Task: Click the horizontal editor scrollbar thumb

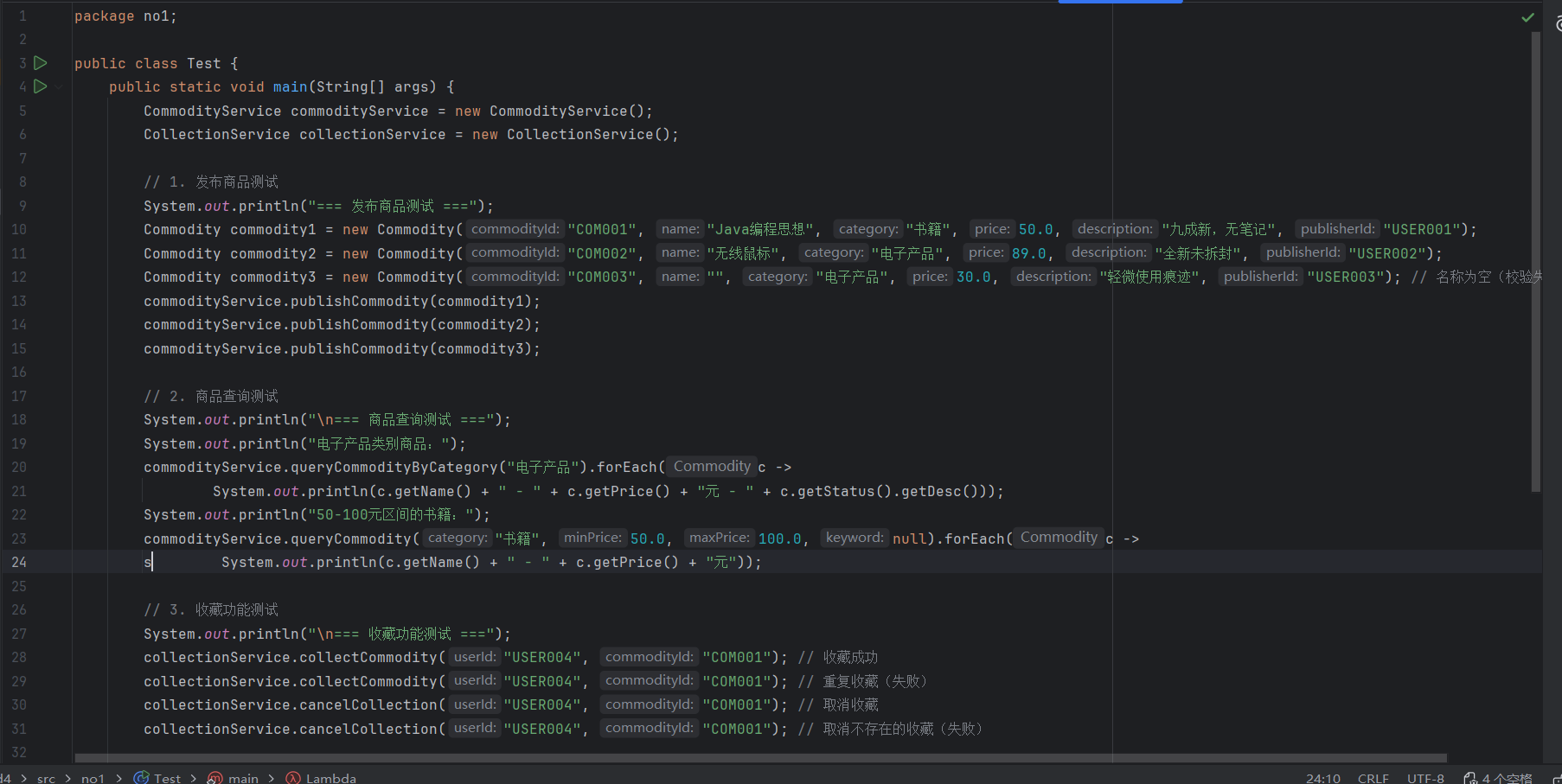Action: (761, 758)
